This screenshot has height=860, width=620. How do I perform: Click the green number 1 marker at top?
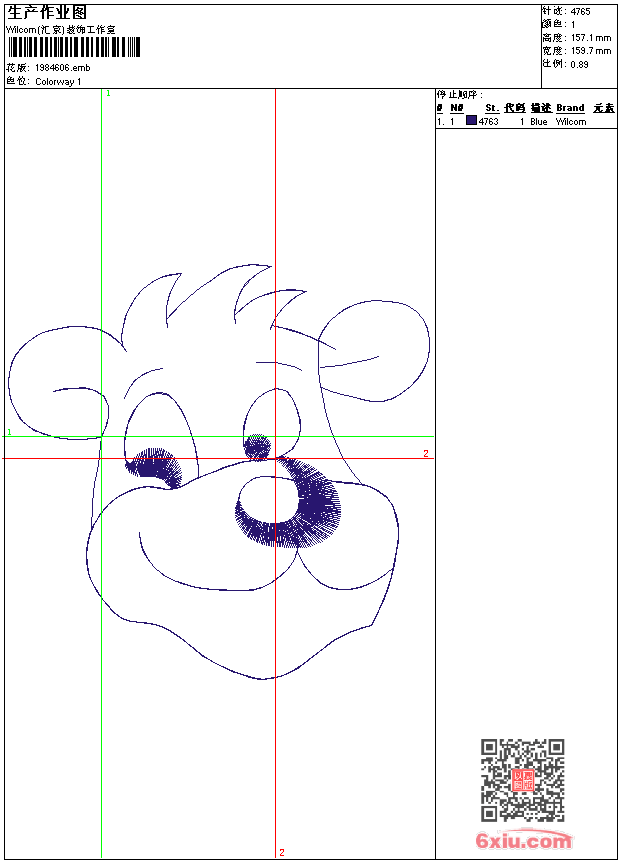108,93
